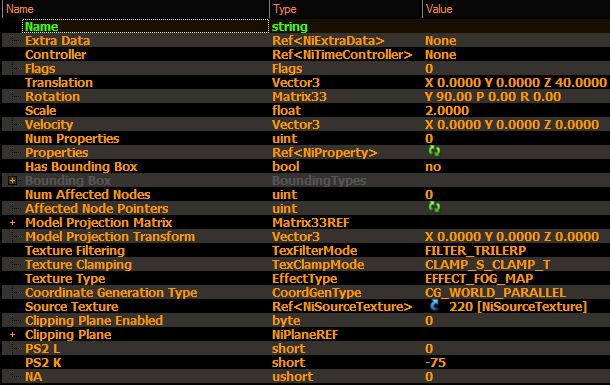Select the Has Bounding Box value 'no'
This screenshot has width=610, height=385.
(433, 167)
